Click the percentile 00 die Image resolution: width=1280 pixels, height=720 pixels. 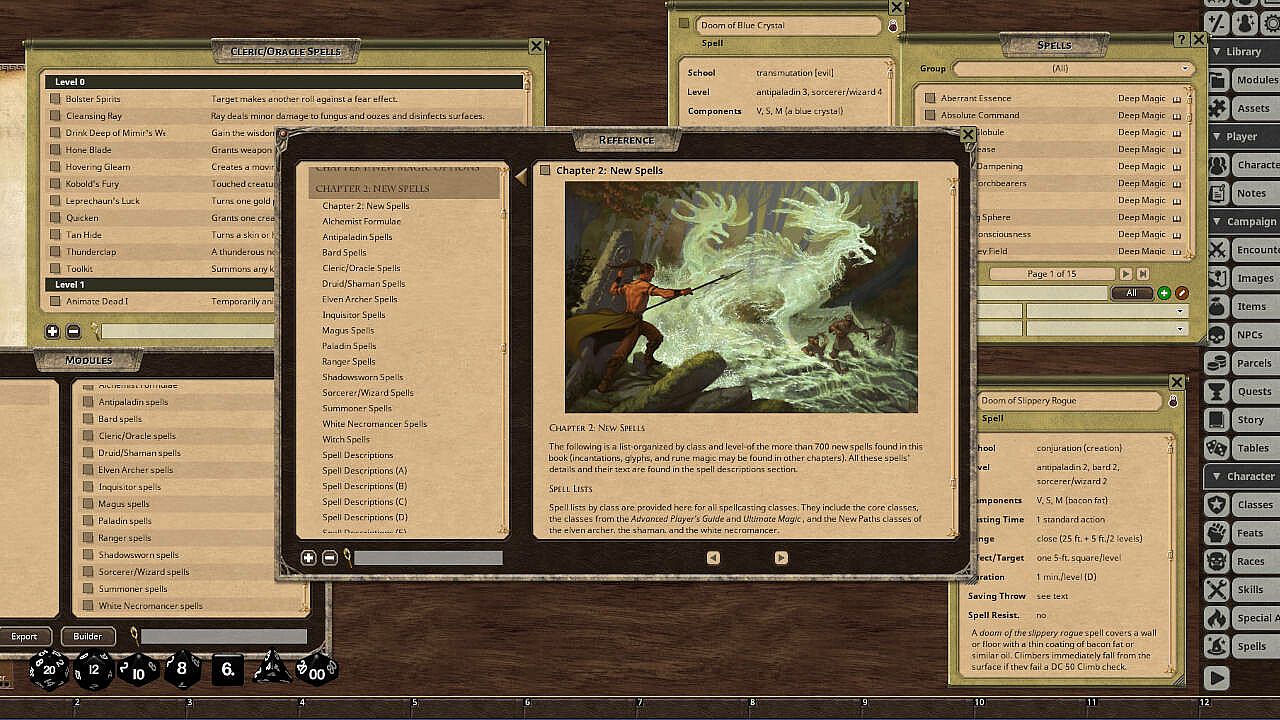click(317, 669)
